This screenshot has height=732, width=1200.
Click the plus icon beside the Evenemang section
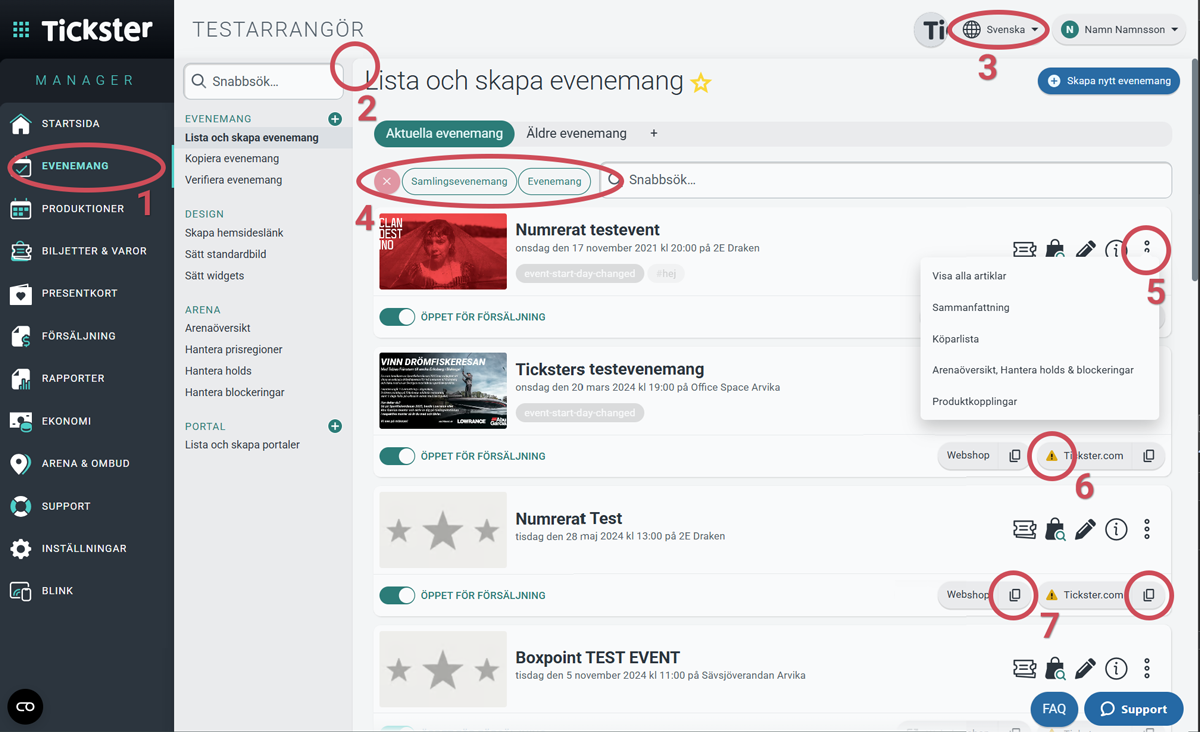[x=335, y=119]
